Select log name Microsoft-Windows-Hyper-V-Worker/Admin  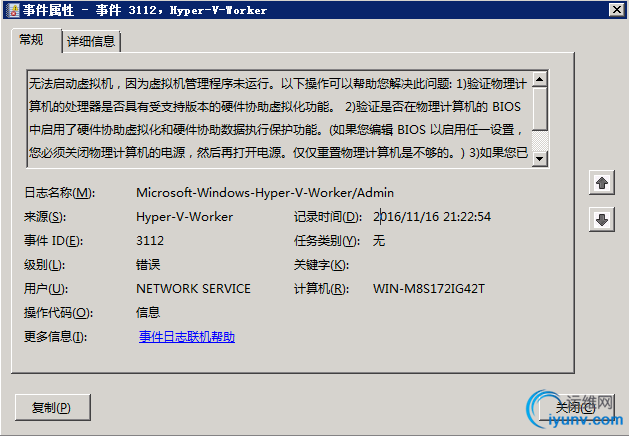pyautogui.click(x=265, y=193)
